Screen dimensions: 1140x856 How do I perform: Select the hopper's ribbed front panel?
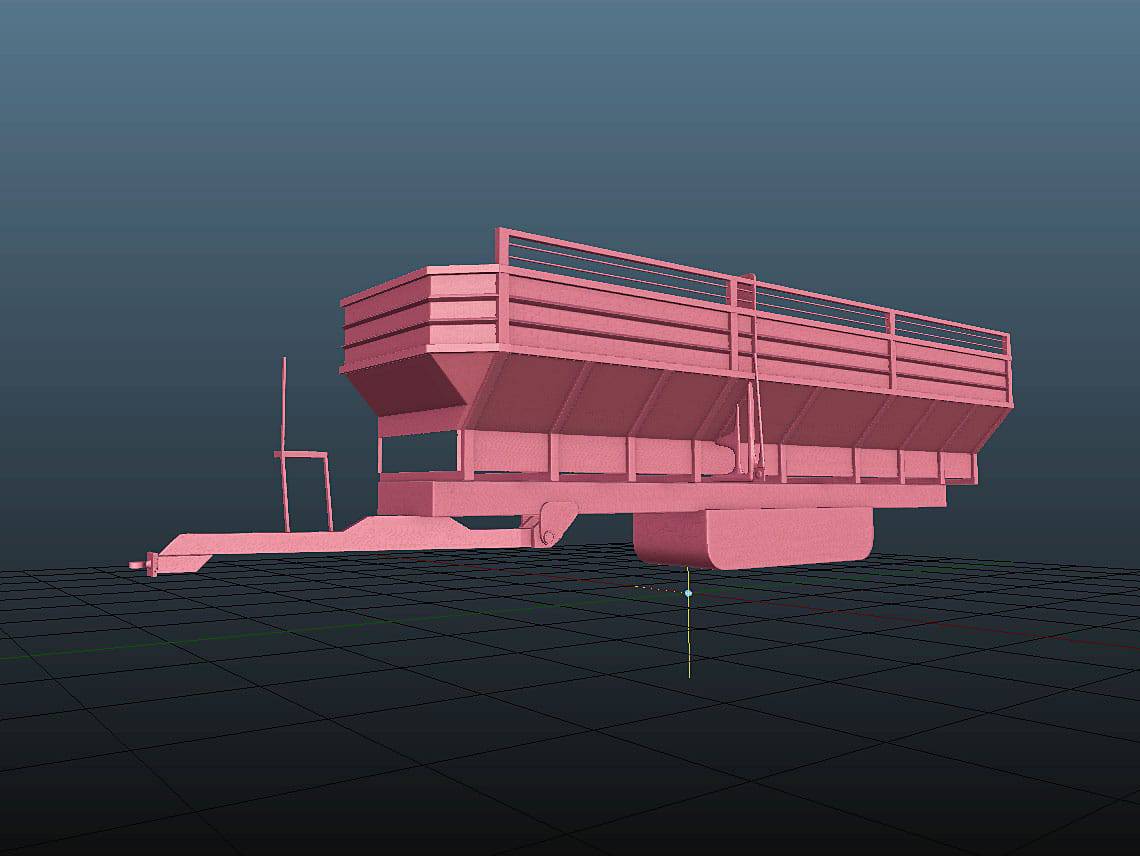(420, 320)
